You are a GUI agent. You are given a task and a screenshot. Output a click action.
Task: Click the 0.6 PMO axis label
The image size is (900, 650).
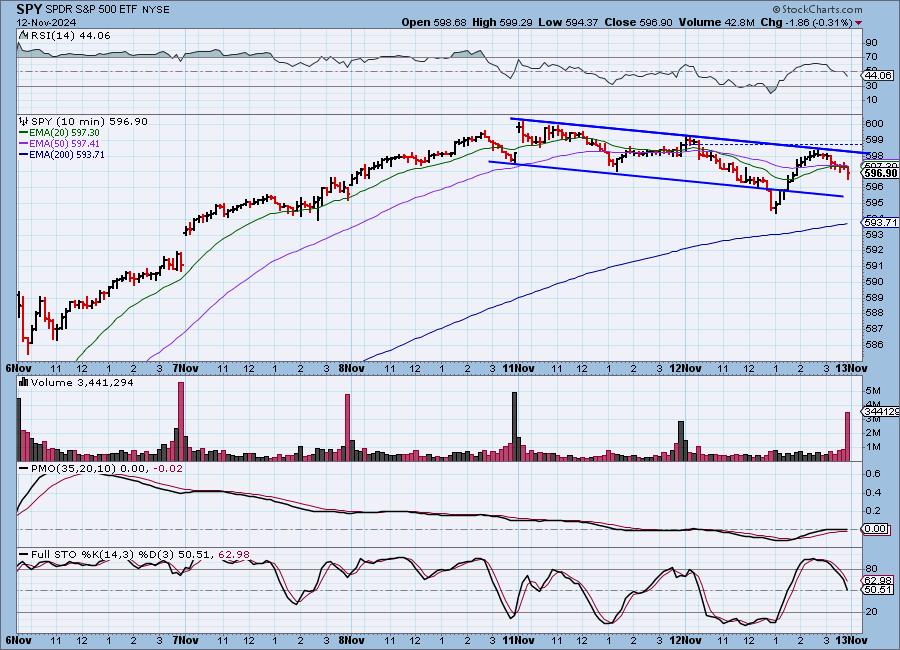point(873,474)
